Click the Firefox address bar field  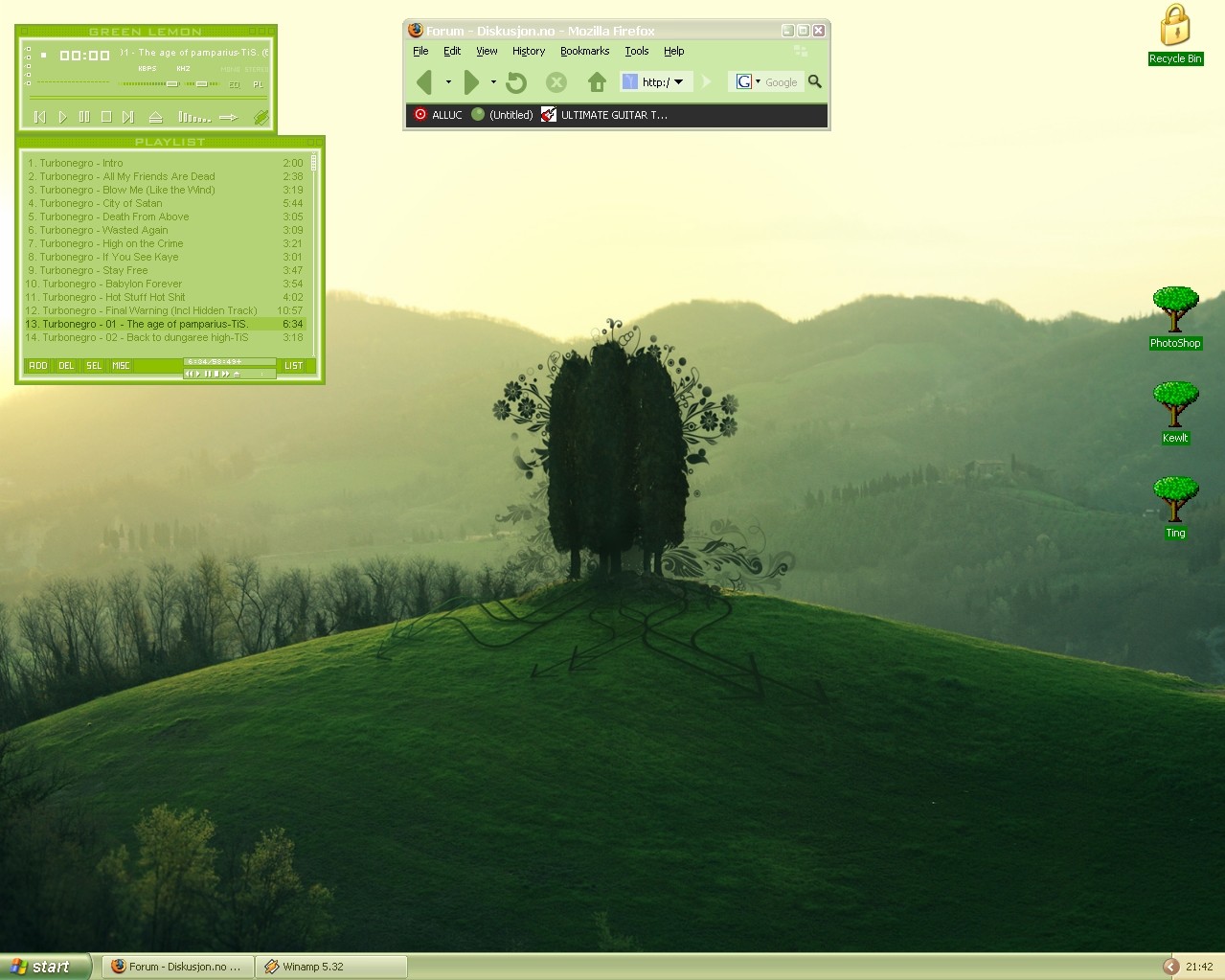pyautogui.click(x=655, y=82)
